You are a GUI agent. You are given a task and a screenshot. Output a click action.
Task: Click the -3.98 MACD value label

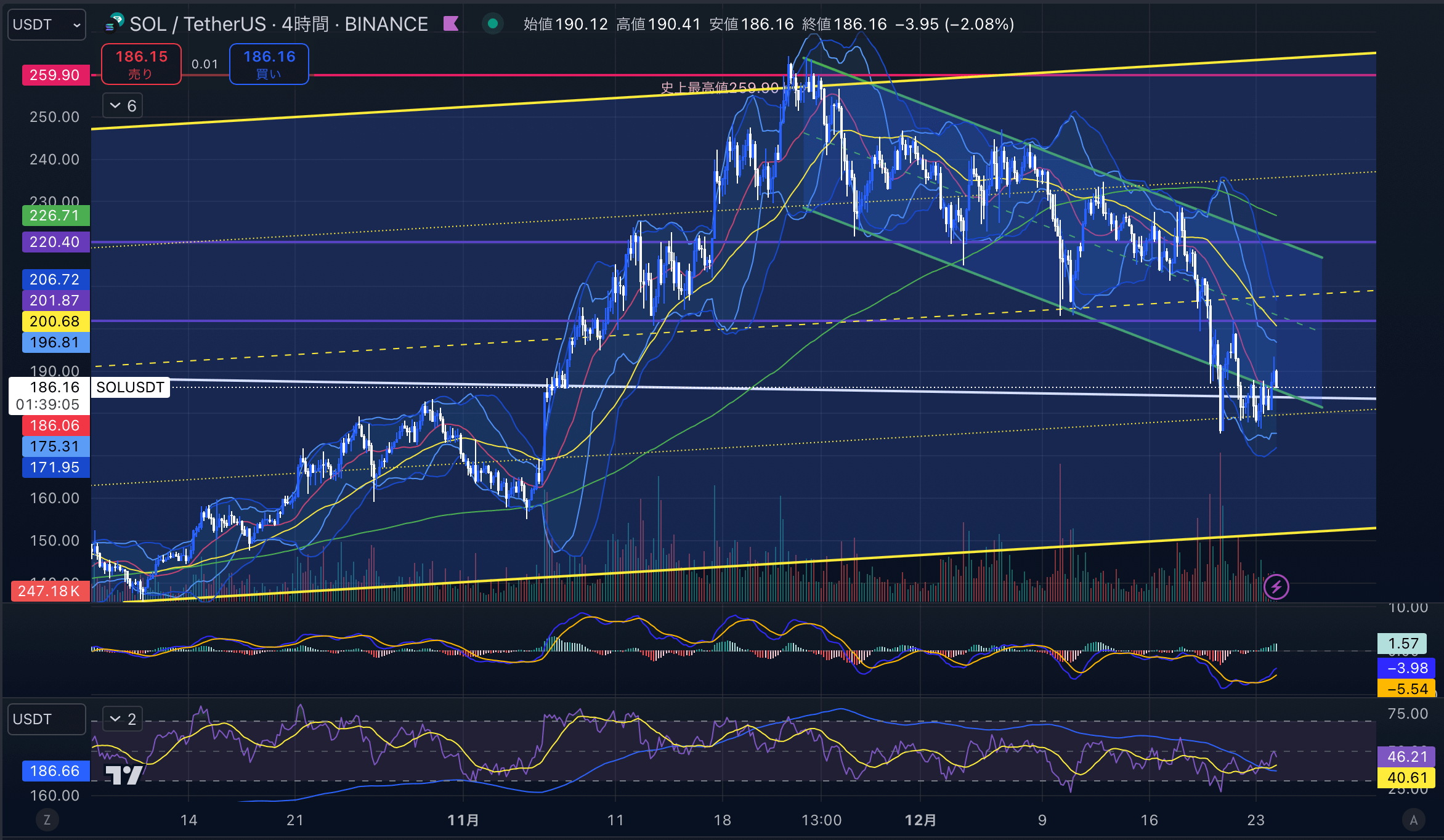(x=1408, y=668)
